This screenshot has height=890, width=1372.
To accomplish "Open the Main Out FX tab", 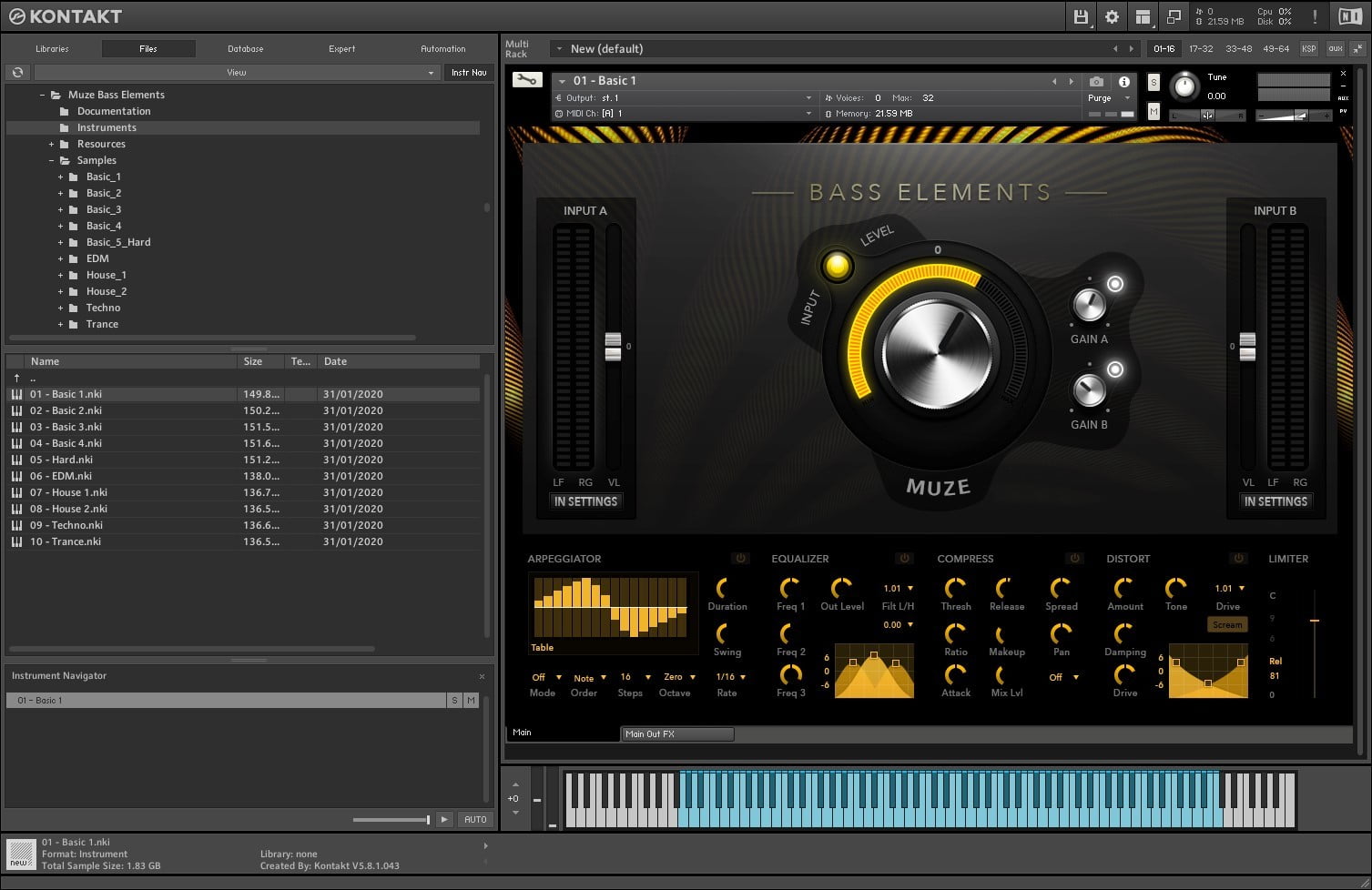I will point(676,733).
